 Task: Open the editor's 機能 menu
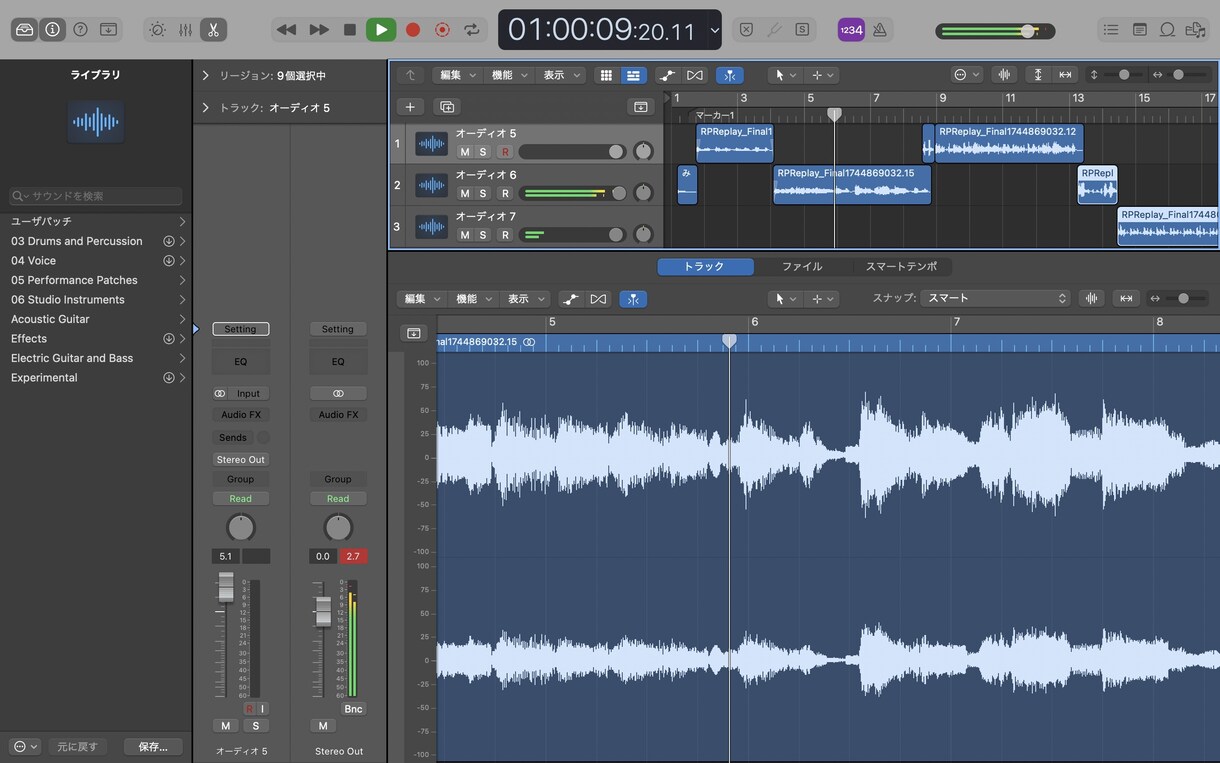474,299
